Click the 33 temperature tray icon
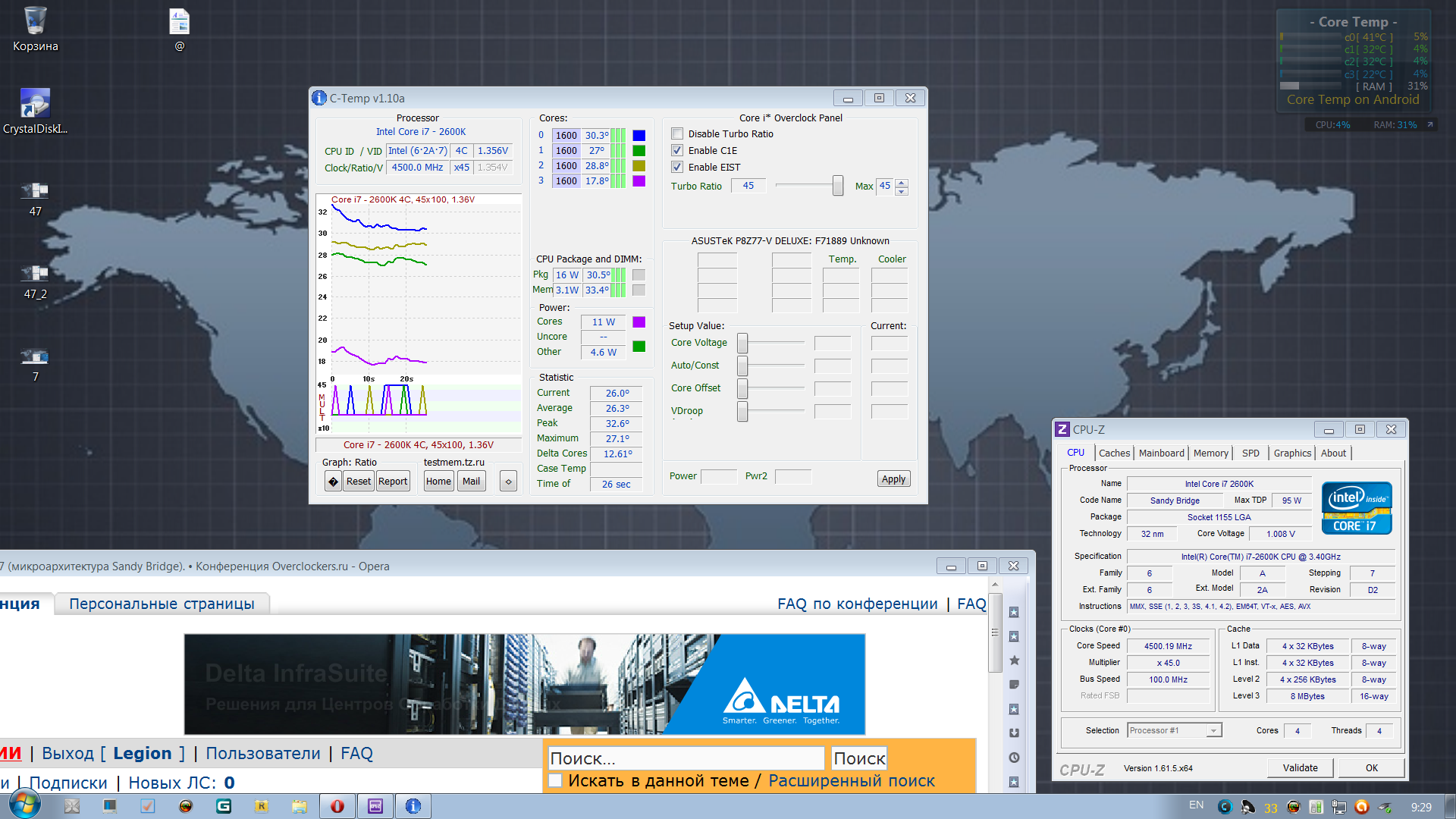Image resolution: width=1456 pixels, height=819 pixels. [x=1270, y=808]
